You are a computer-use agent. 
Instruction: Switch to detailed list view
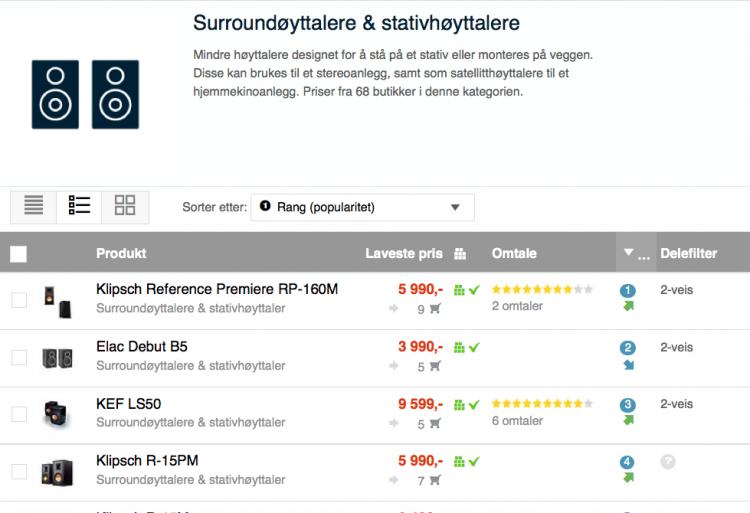pos(79,206)
